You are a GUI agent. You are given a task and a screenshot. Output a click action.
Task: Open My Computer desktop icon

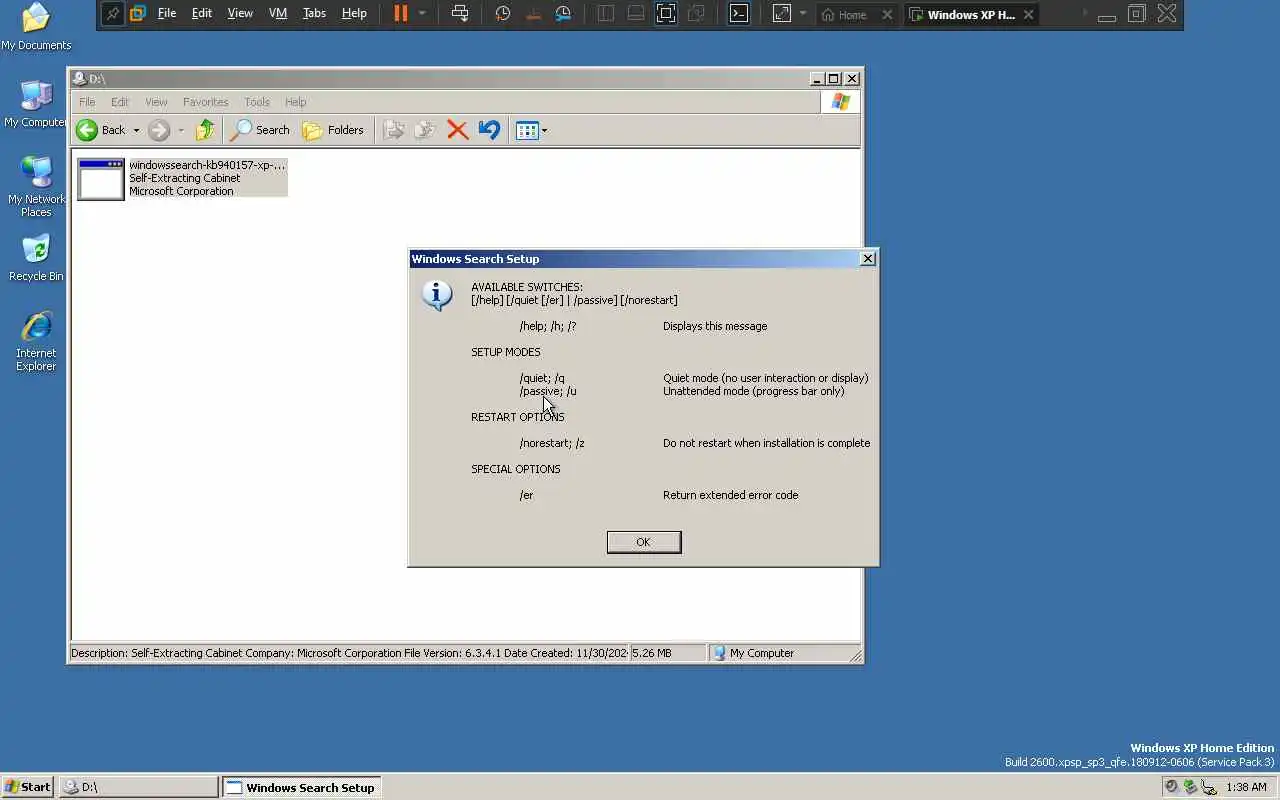tap(36, 104)
